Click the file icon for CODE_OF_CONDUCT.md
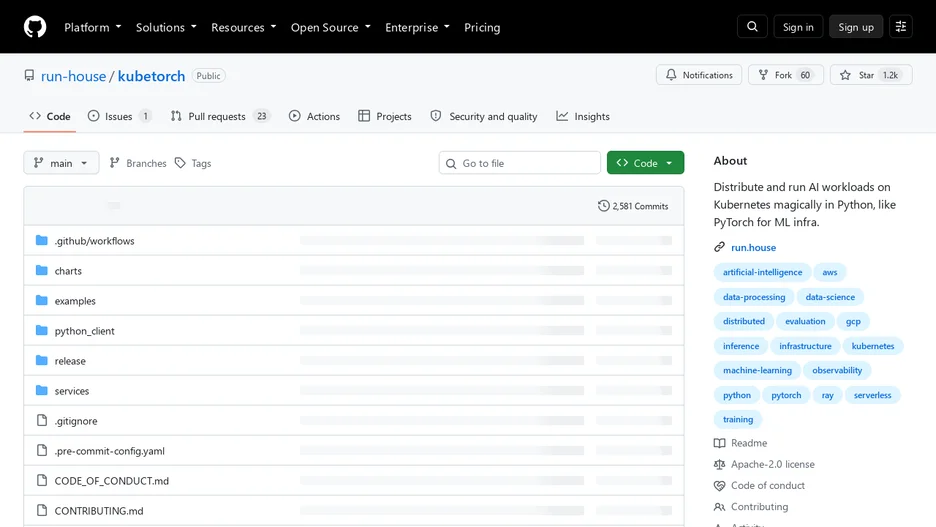Screen dimensions: 936x527 [41, 480]
